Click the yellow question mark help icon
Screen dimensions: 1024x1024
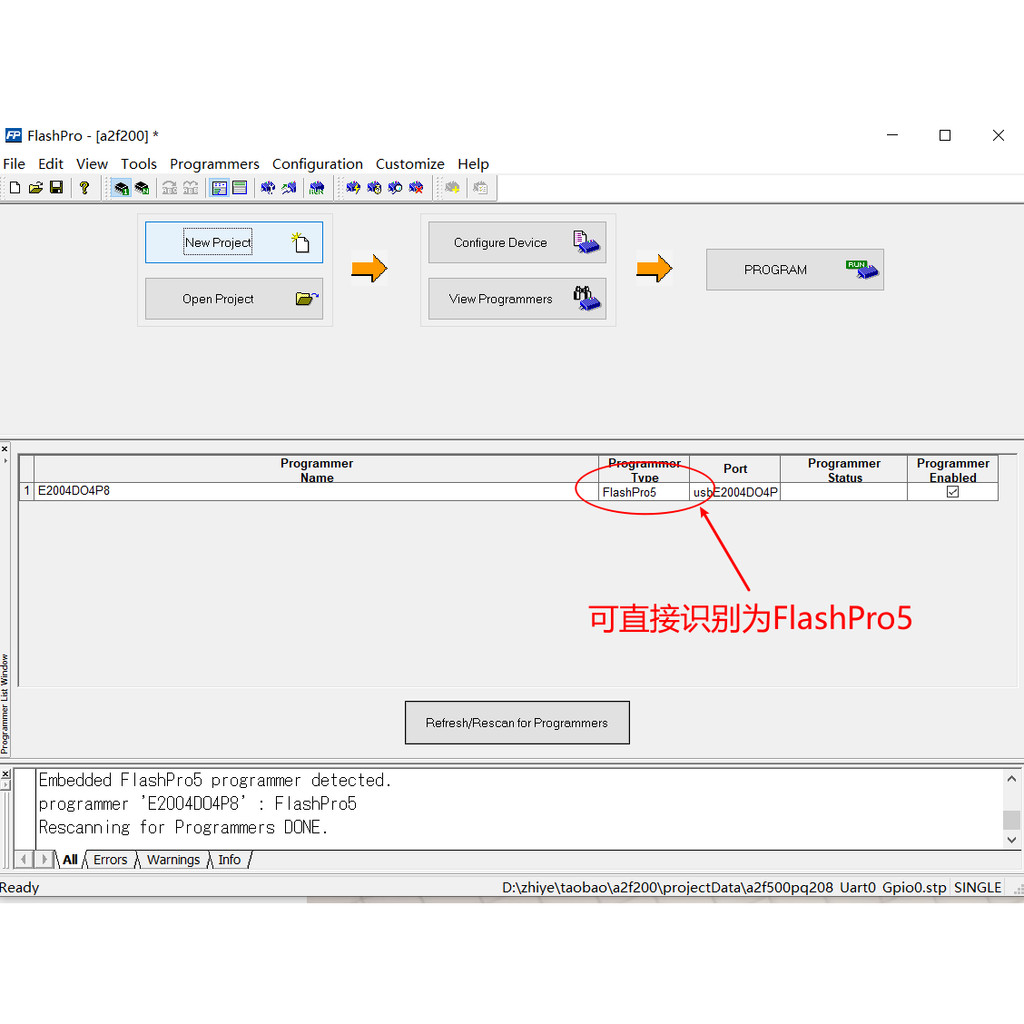pyautogui.click(x=84, y=188)
